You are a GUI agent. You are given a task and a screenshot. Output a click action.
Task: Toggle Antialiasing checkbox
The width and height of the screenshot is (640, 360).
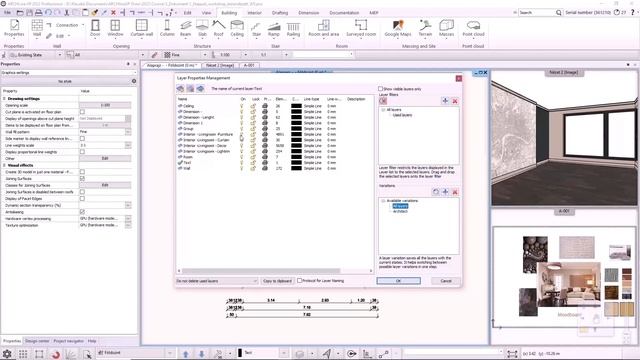(82, 212)
